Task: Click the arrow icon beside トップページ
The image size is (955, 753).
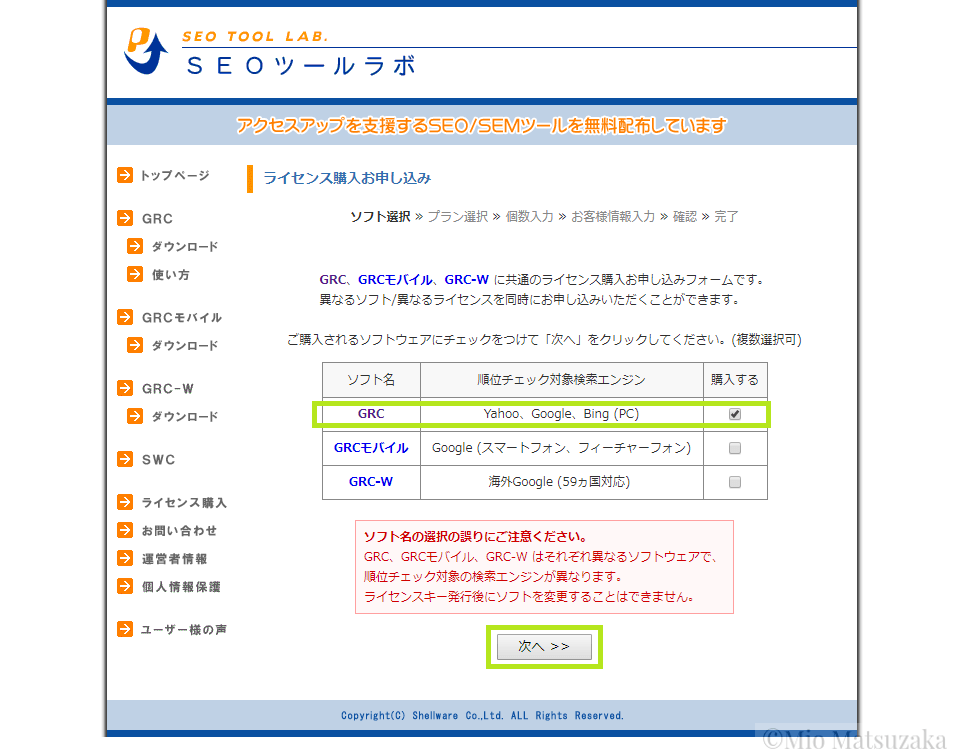Action: tap(125, 175)
